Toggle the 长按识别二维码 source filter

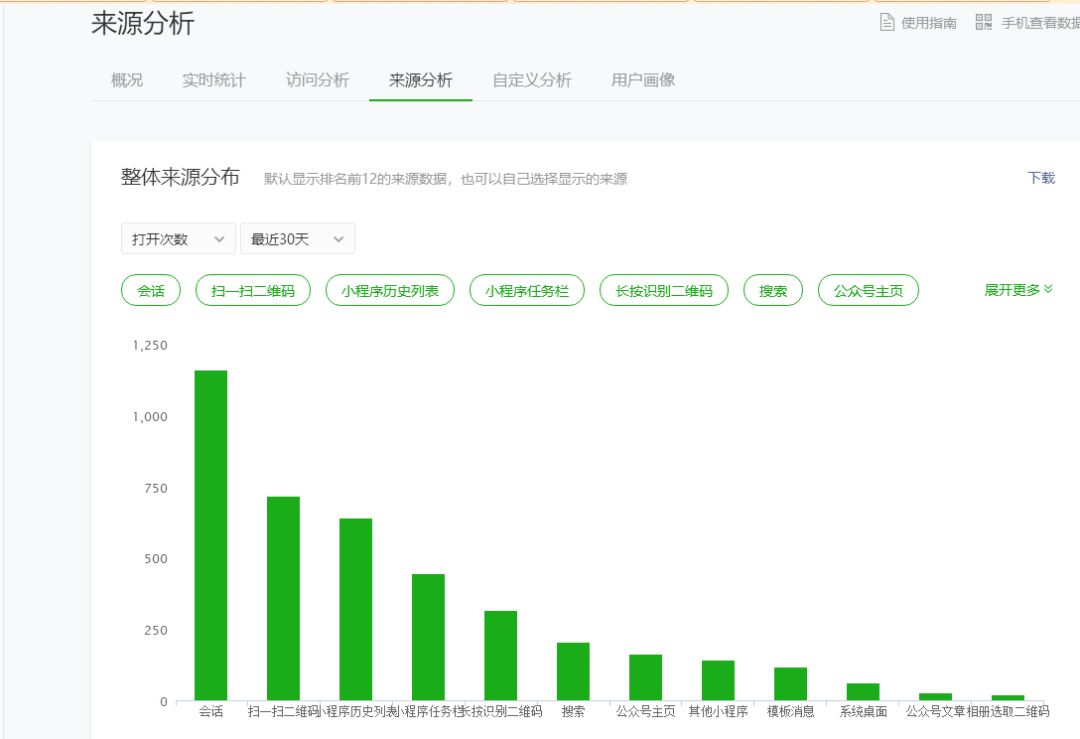pos(663,290)
